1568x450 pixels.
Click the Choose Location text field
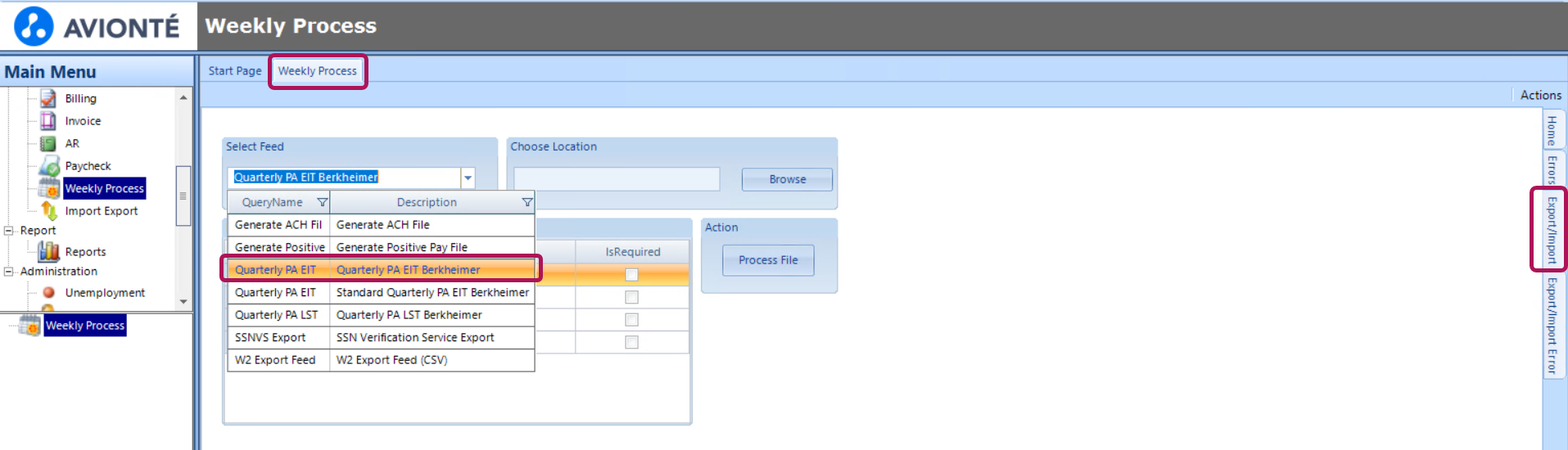[x=617, y=179]
